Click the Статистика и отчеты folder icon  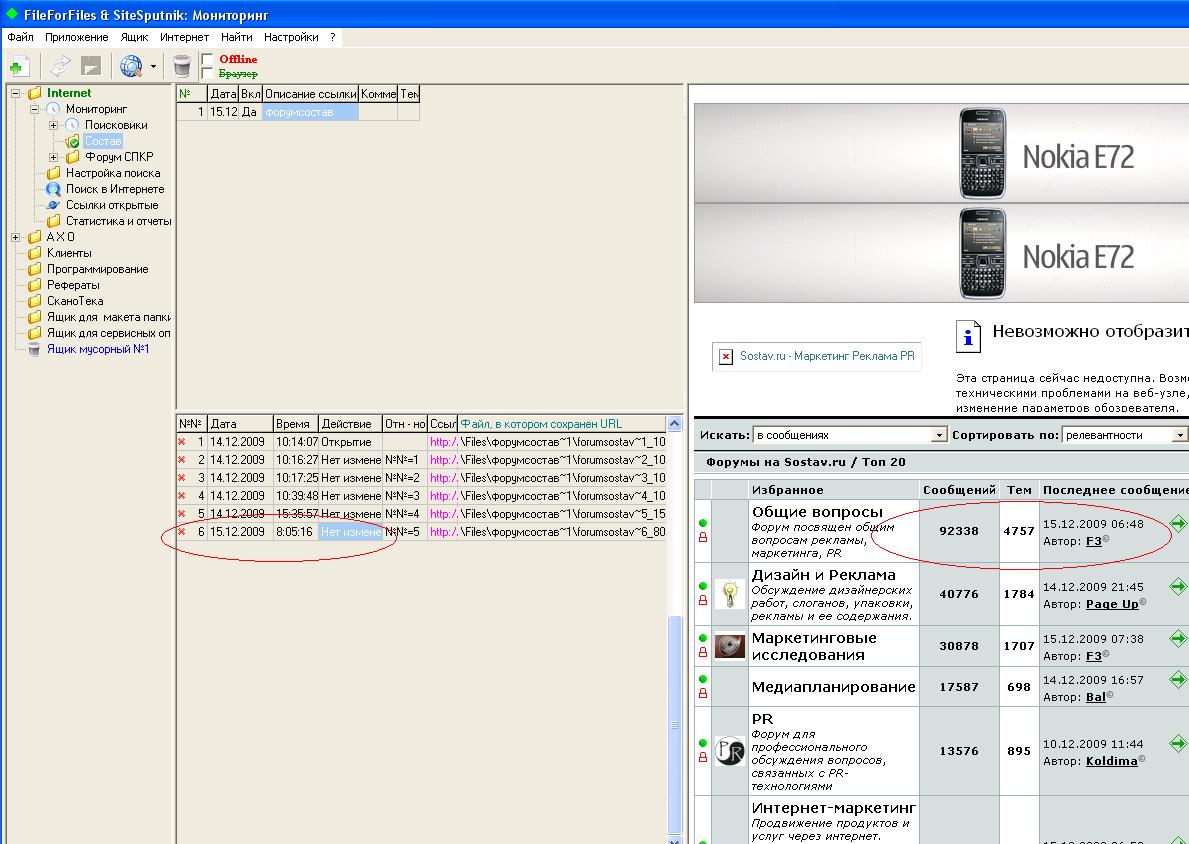coord(53,221)
